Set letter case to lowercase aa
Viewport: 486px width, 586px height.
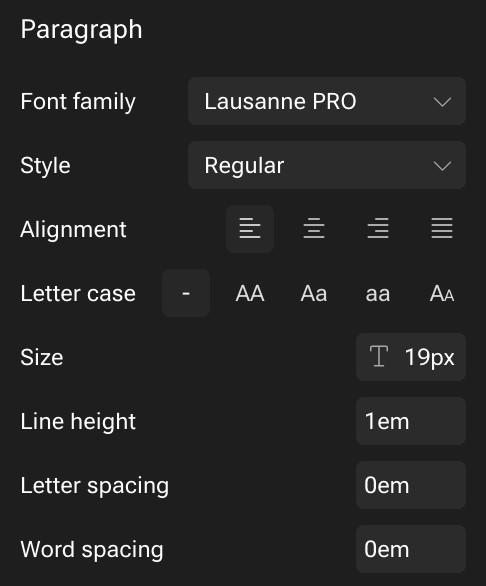378,293
